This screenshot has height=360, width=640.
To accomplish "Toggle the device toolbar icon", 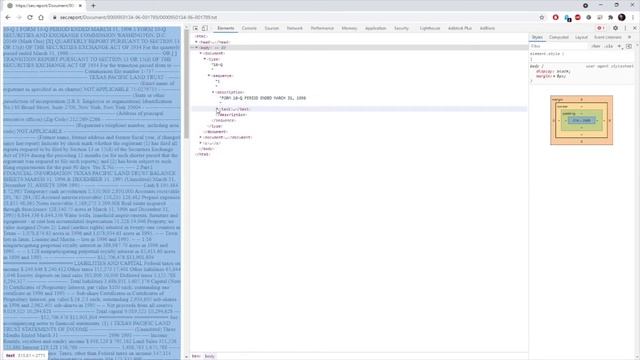I will tap(204, 28).
